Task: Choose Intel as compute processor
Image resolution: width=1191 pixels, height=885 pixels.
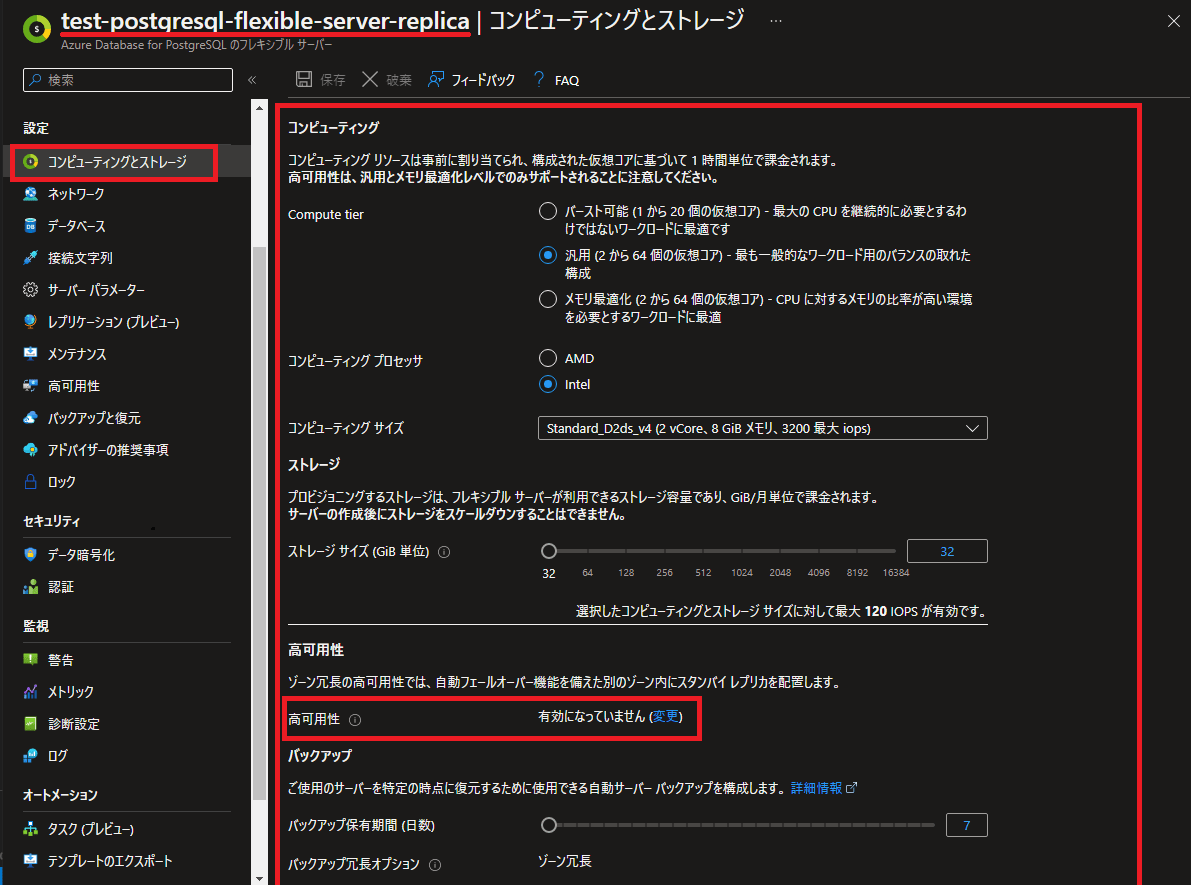Action: click(x=548, y=384)
